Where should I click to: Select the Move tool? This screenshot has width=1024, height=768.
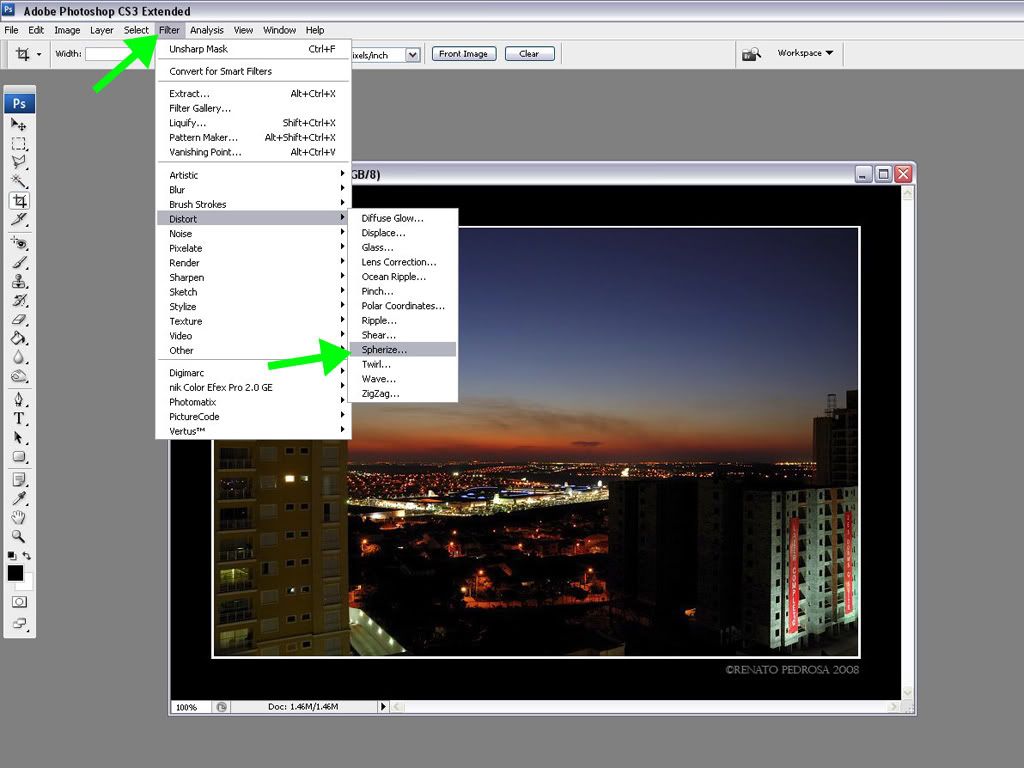(19, 124)
